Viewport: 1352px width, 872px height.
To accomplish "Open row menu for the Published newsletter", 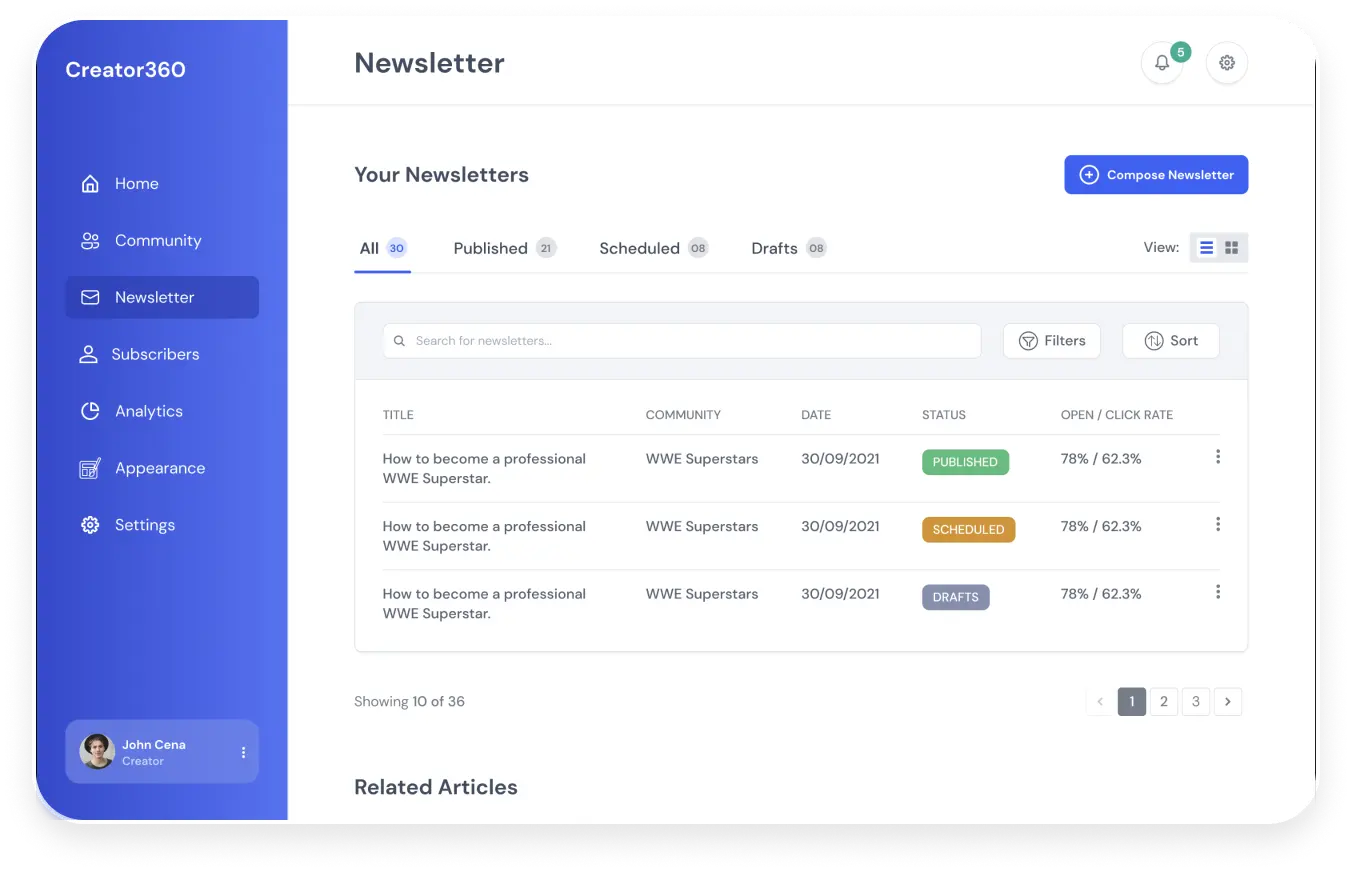I will [1217, 457].
